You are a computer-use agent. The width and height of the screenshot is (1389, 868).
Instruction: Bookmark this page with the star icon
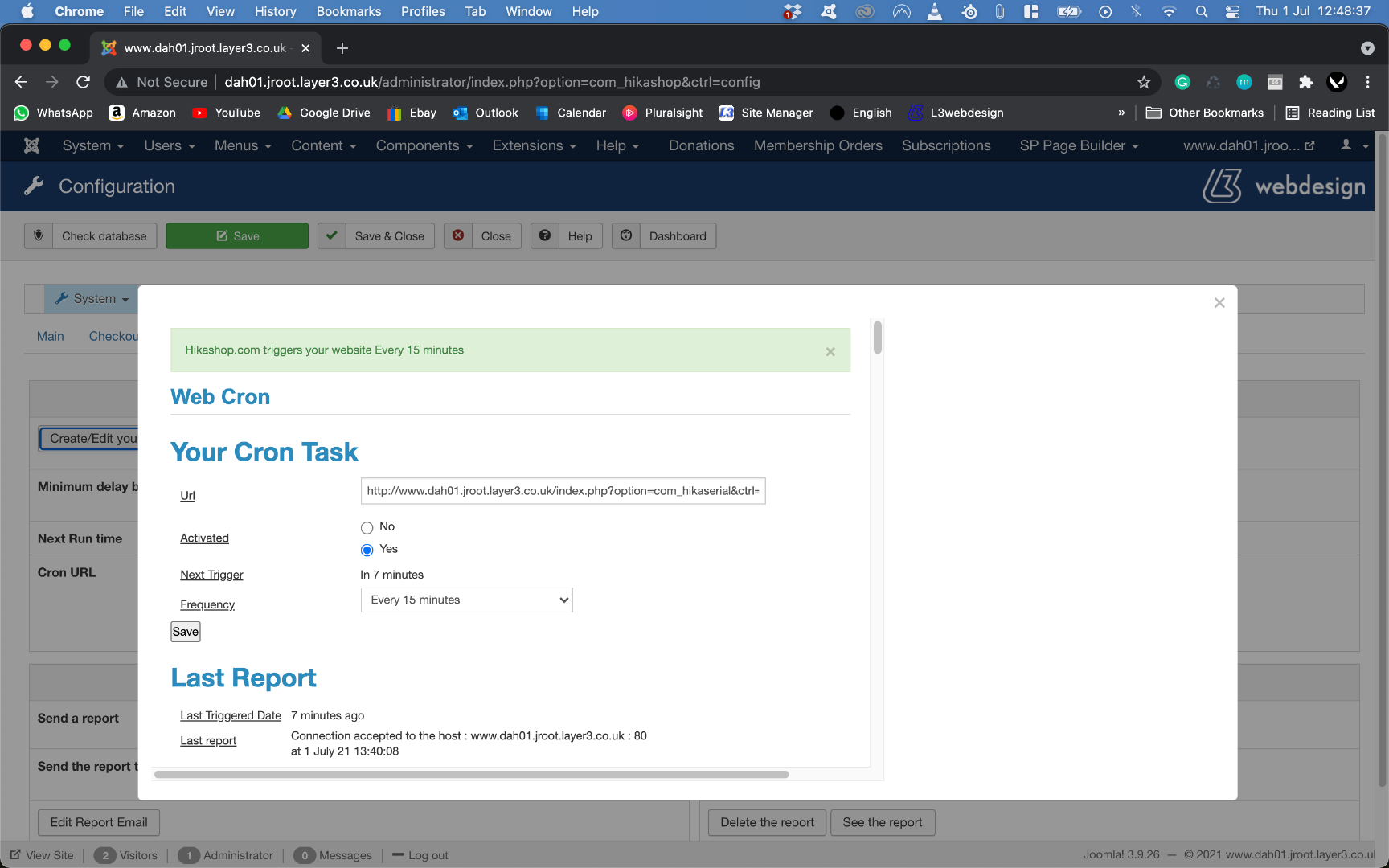pyautogui.click(x=1144, y=82)
